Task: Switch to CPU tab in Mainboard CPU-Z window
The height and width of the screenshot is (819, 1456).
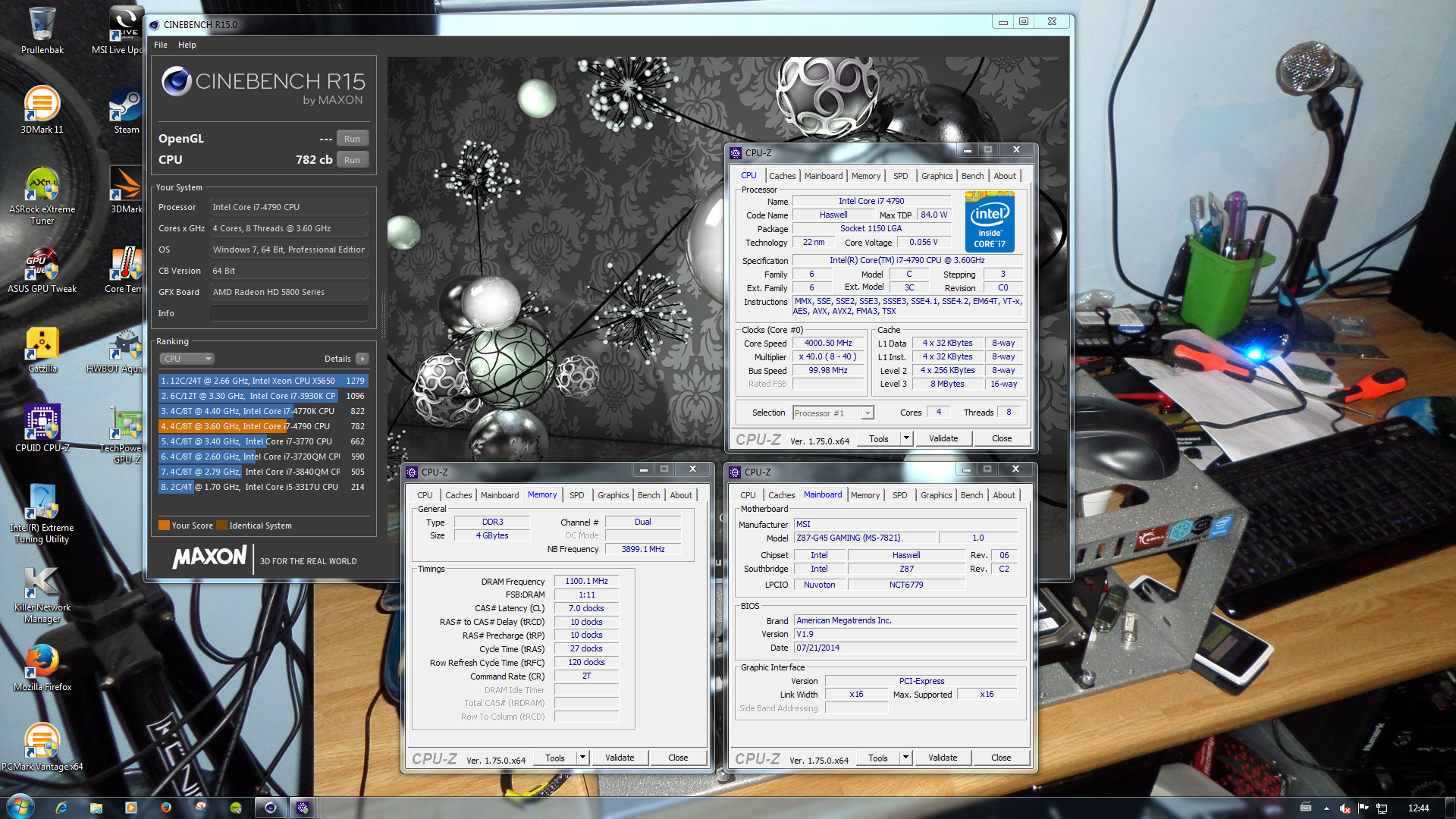Action: point(748,495)
